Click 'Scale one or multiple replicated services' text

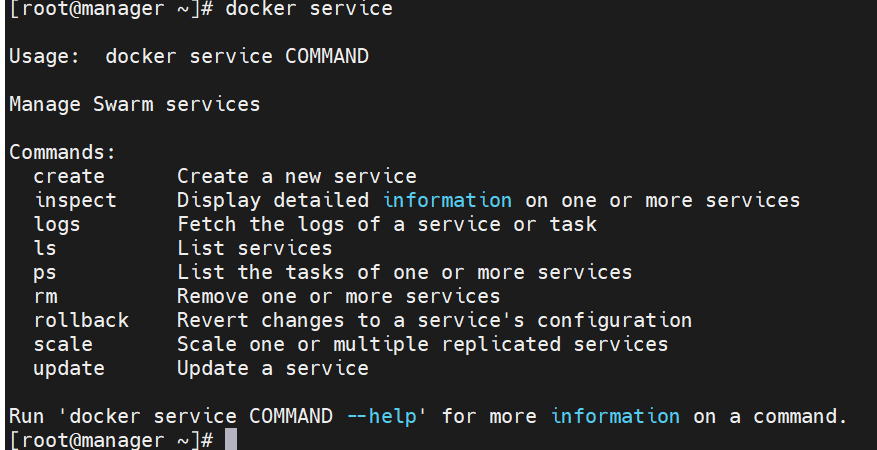coord(422,344)
